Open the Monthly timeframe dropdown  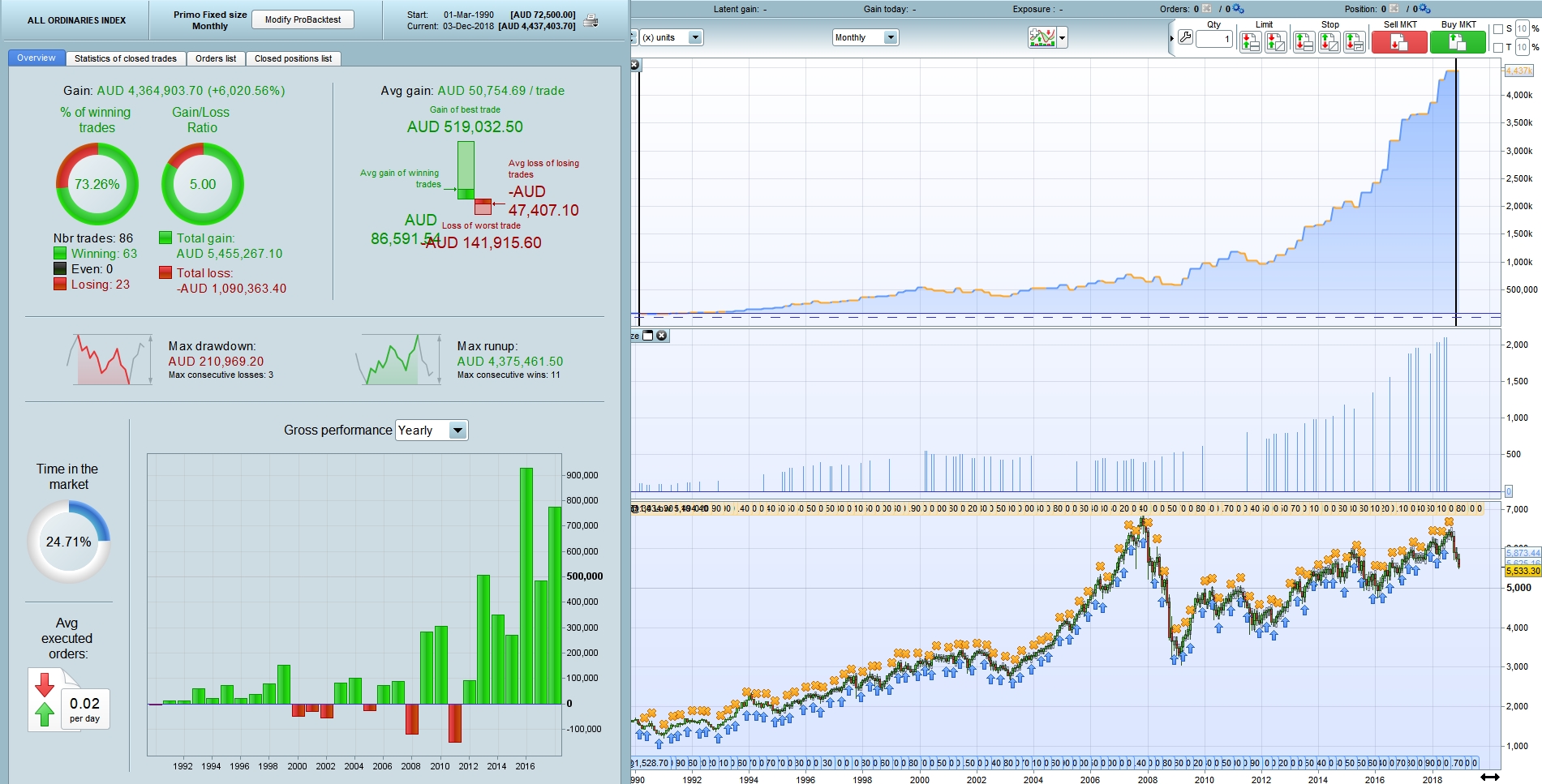click(x=865, y=37)
